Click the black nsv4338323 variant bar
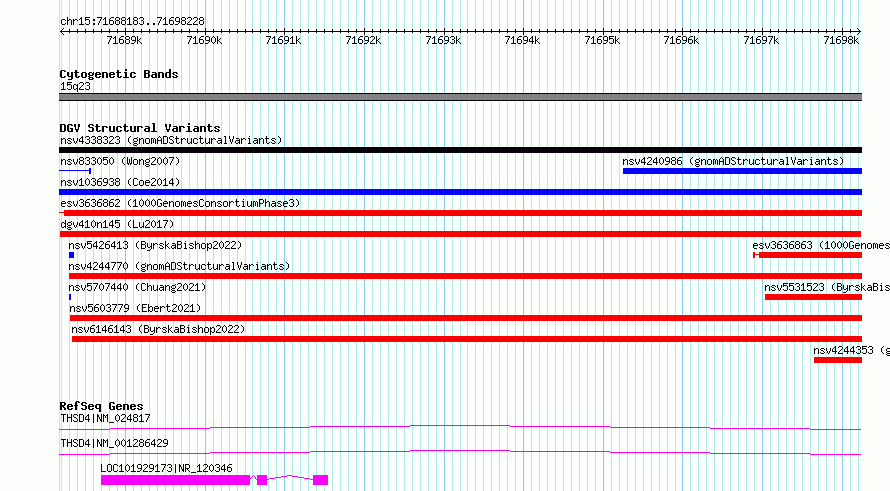This screenshot has height=491, width=890. coord(460,150)
